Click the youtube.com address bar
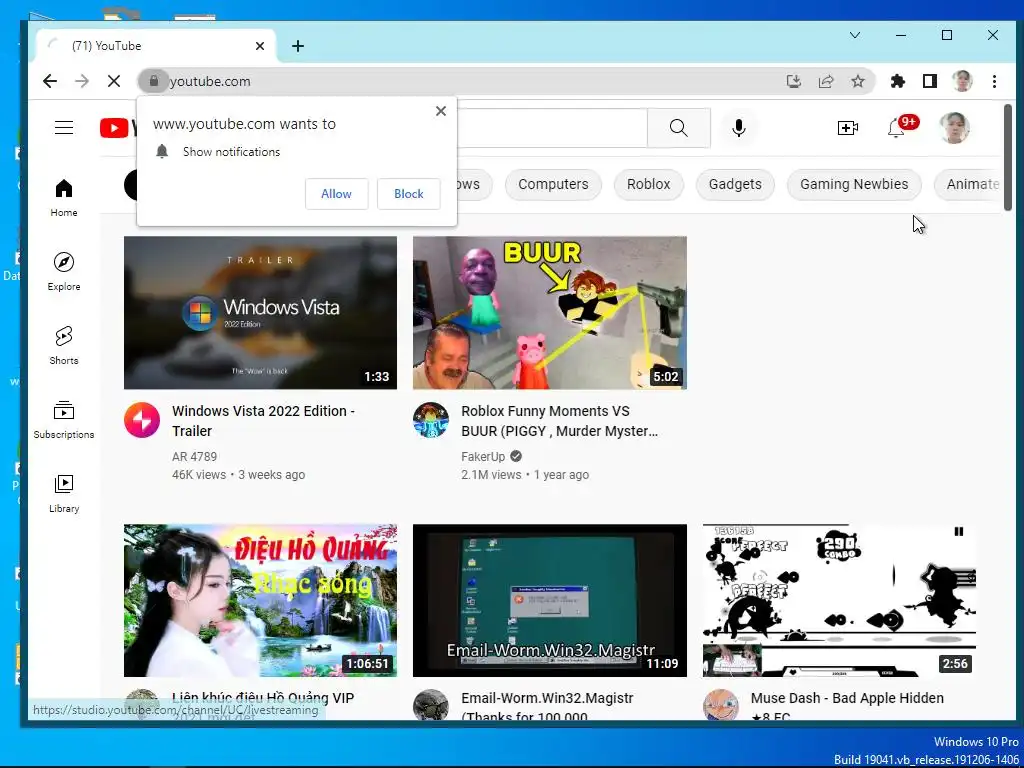1024x768 pixels. pyautogui.click(x=457, y=81)
